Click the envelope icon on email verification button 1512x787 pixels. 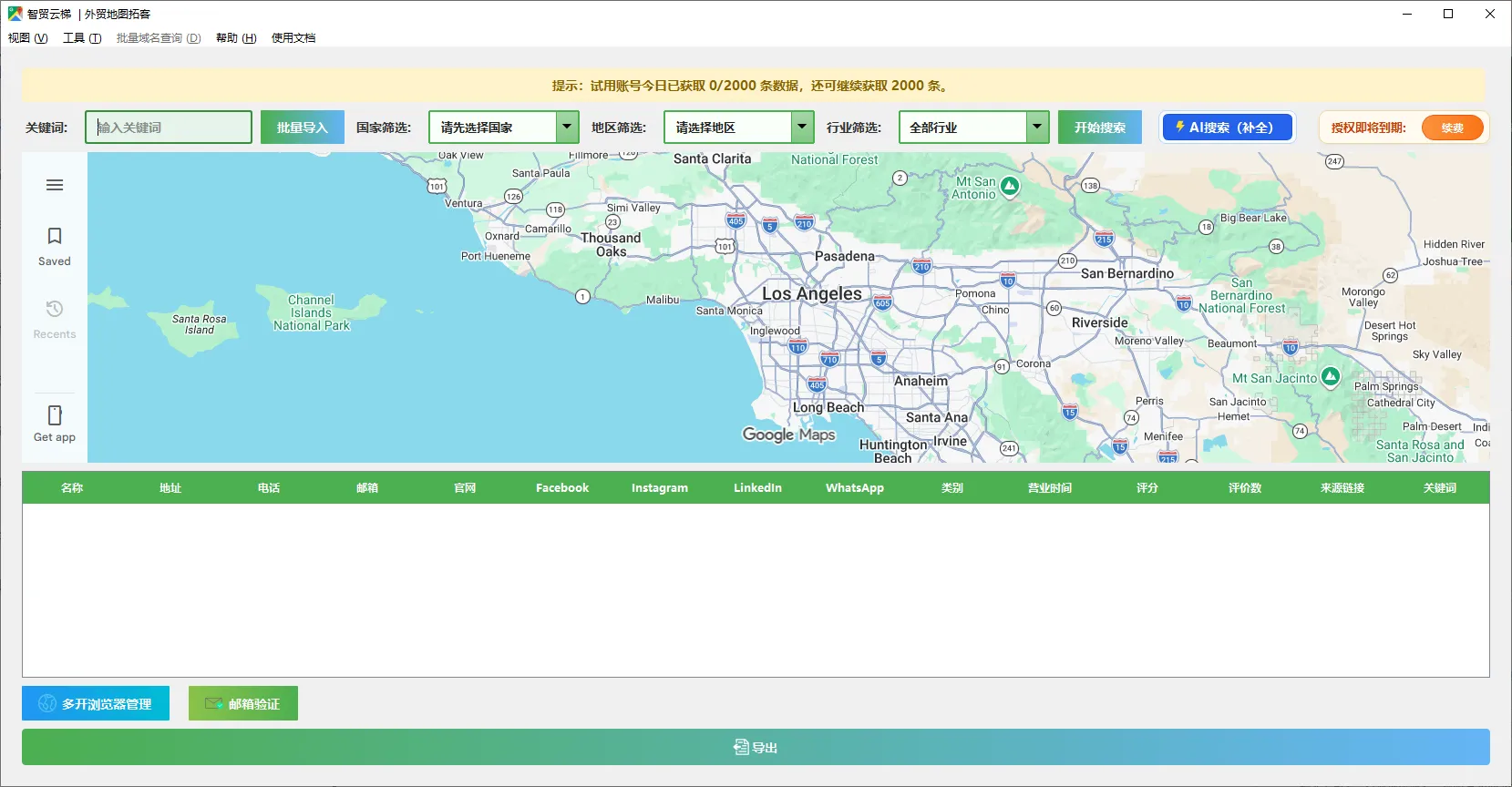tap(214, 703)
